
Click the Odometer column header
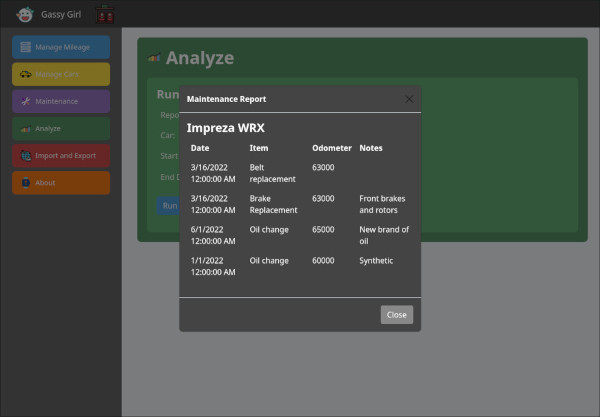[x=332, y=148]
